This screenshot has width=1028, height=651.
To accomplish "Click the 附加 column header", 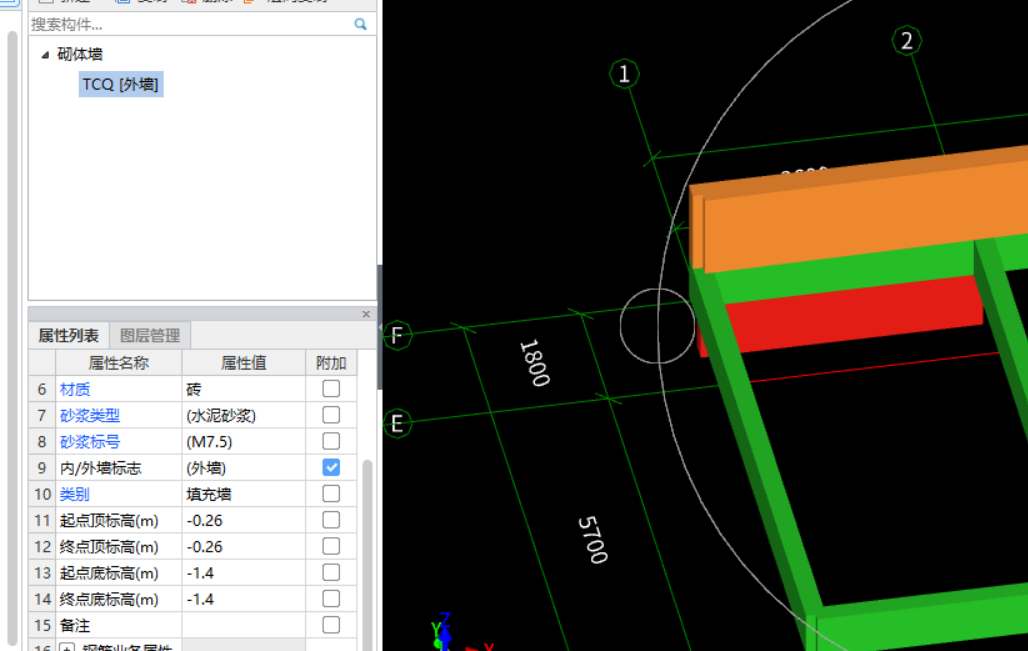I will tap(331, 363).
